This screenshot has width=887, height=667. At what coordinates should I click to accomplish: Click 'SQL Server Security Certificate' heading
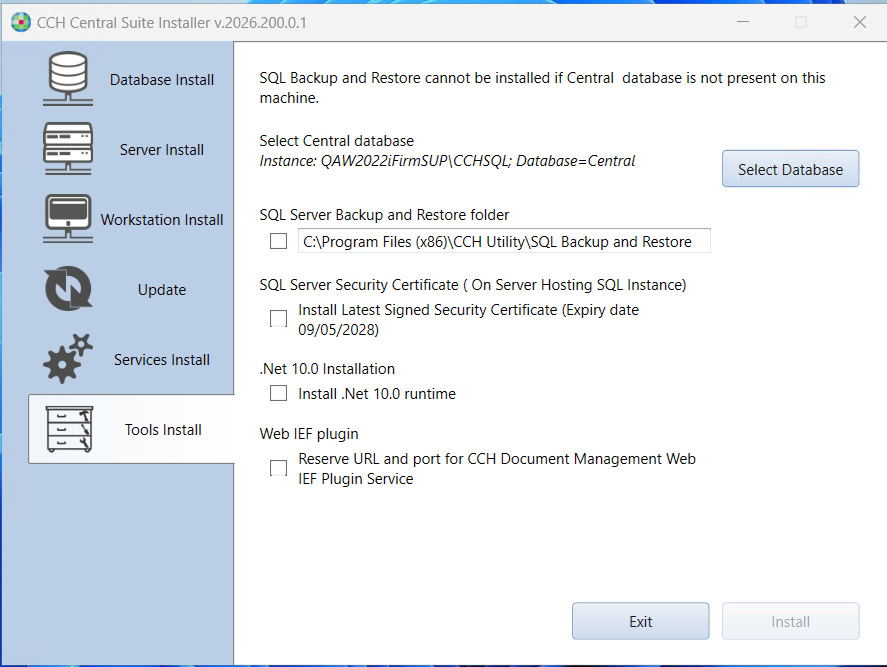click(473, 285)
